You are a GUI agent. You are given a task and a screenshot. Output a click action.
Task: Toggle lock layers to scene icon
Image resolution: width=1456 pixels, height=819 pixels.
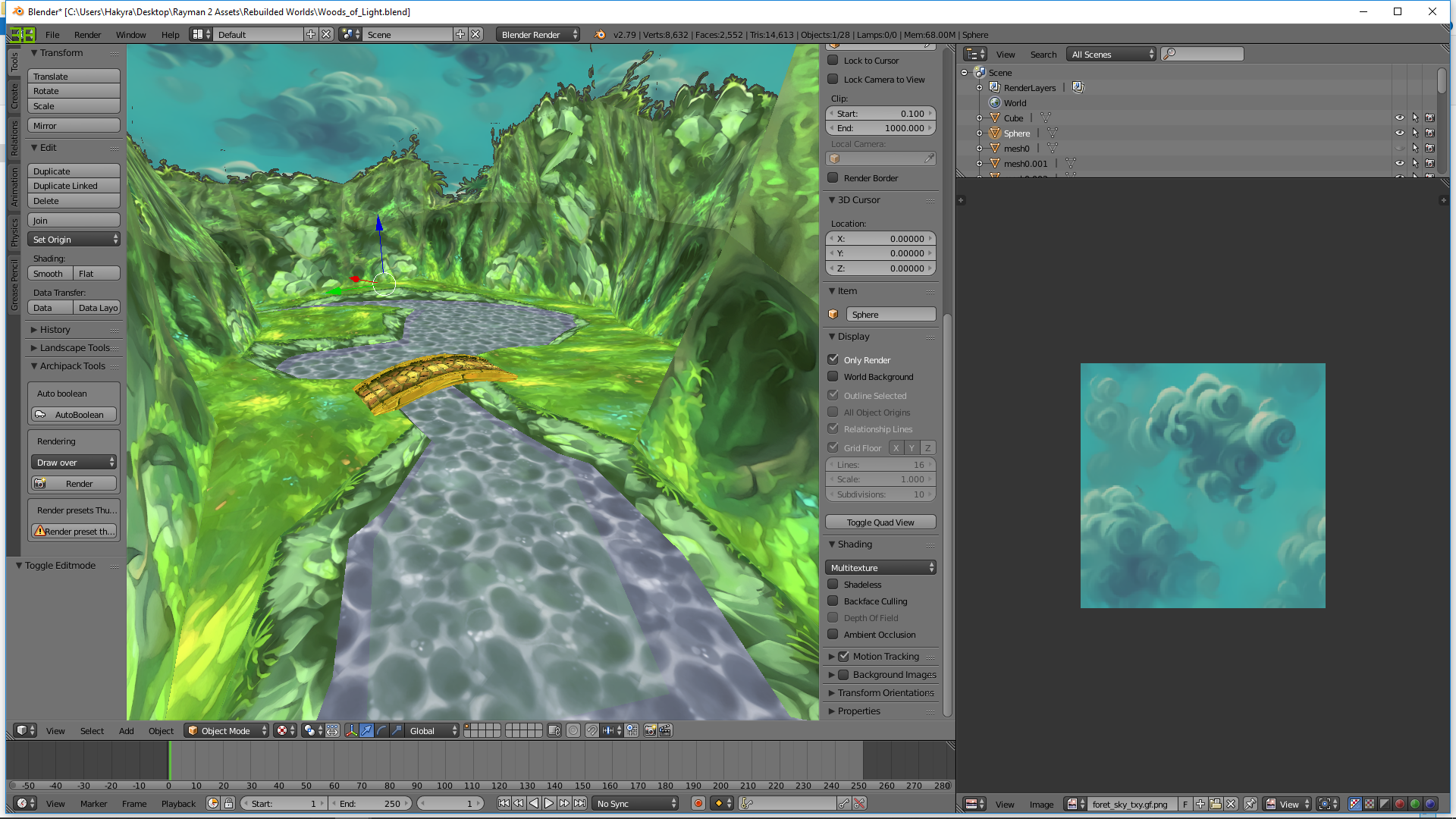click(x=554, y=730)
